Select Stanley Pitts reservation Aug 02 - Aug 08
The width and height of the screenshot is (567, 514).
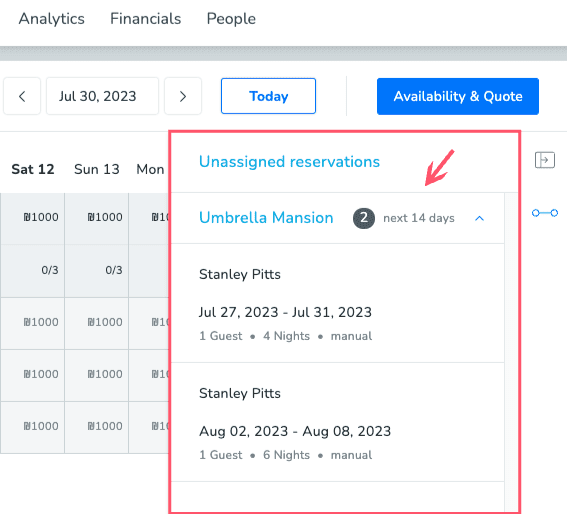(337, 422)
